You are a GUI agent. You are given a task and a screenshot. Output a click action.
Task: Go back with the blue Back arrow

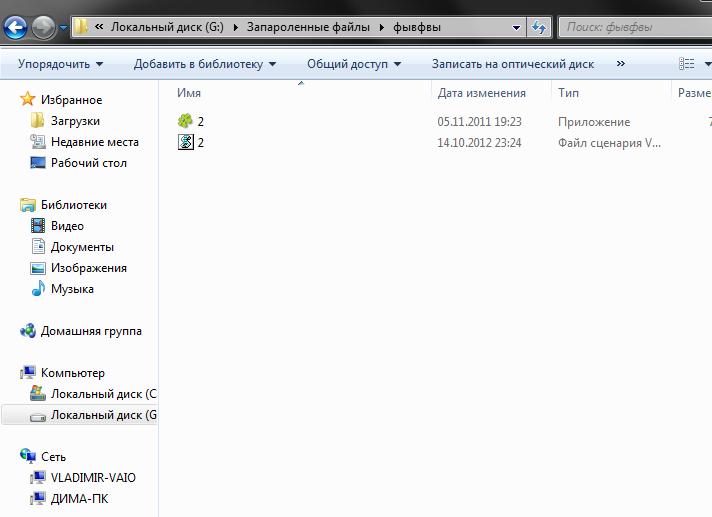pyautogui.click(x=15, y=27)
